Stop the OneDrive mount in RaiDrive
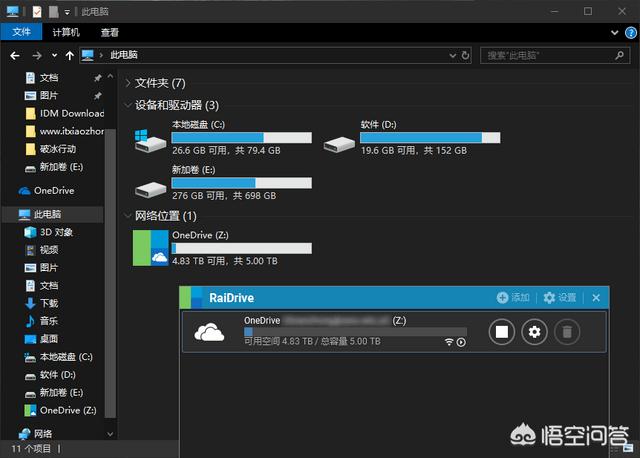 click(502, 332)
